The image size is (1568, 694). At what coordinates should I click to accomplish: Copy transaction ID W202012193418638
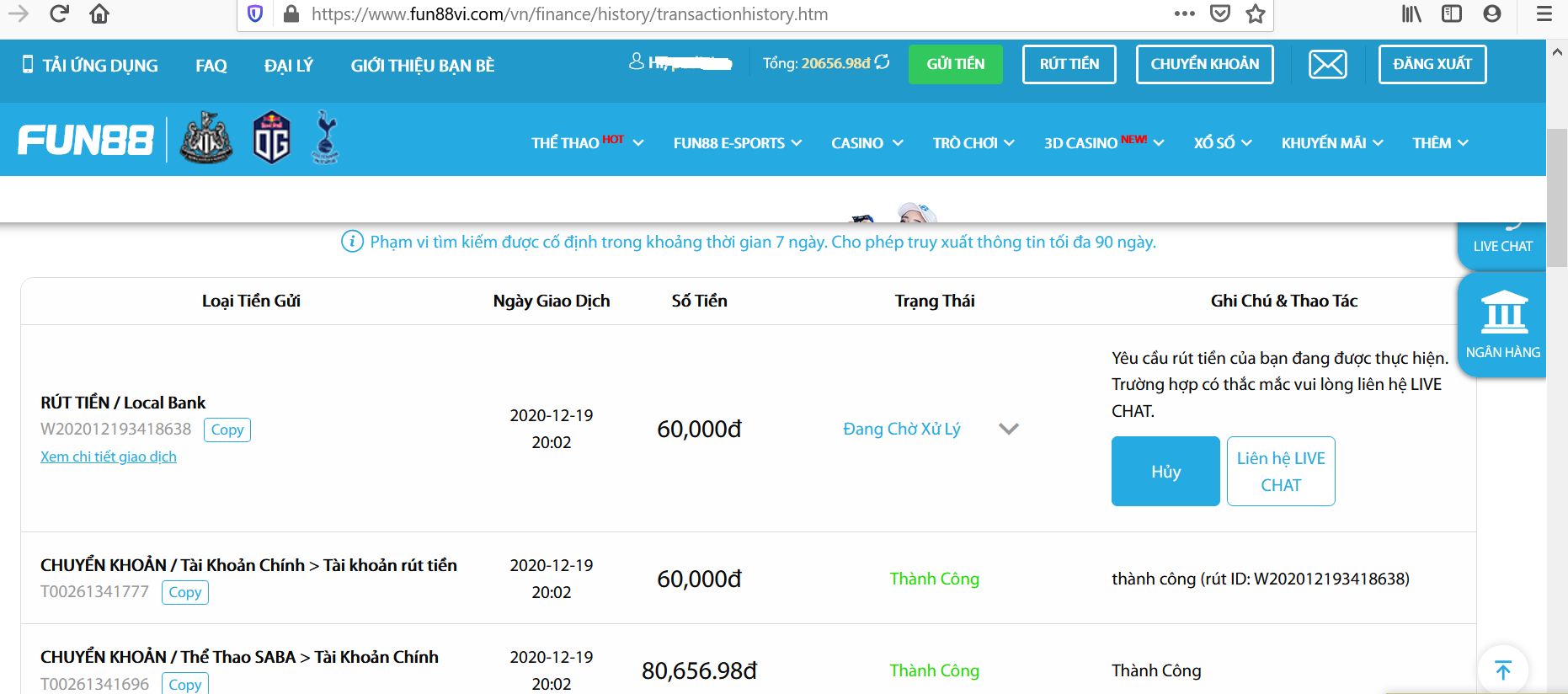tap(227, 430)
